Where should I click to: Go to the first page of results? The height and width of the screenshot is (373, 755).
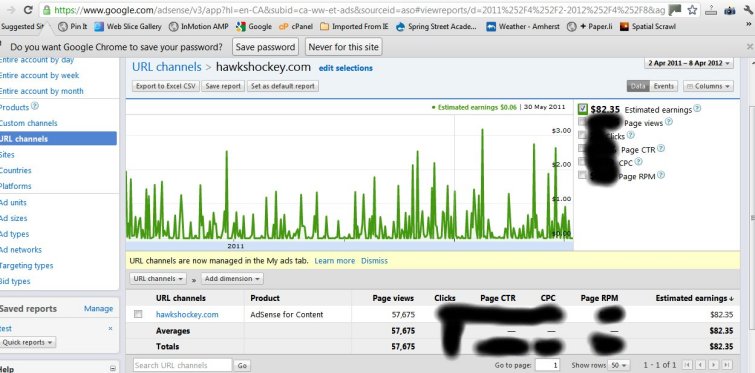pos(687,365)
